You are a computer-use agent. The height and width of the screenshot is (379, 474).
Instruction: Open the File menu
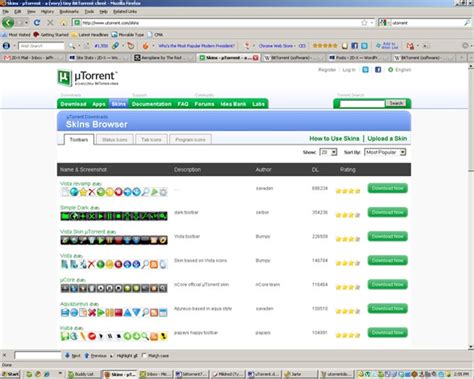point(6,11)
